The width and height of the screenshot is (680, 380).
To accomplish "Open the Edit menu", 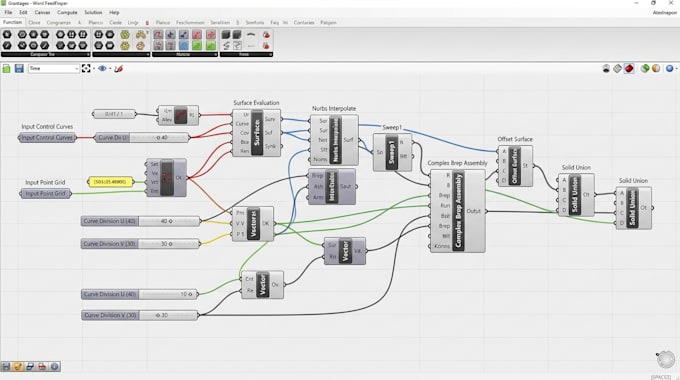I will click(x=23, y=13).
